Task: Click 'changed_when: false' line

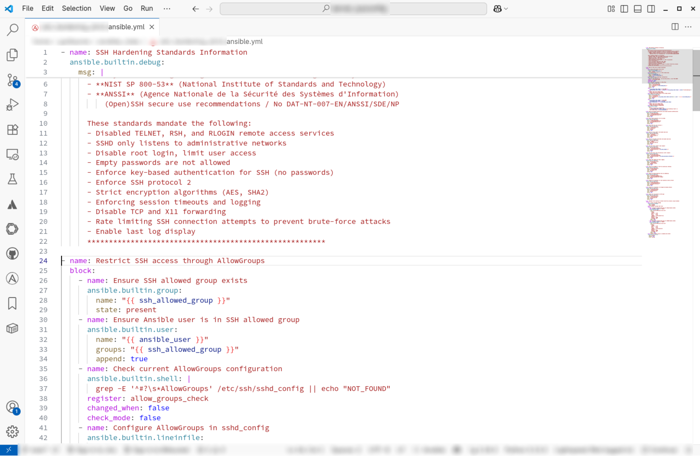Action: click(128, 408)
